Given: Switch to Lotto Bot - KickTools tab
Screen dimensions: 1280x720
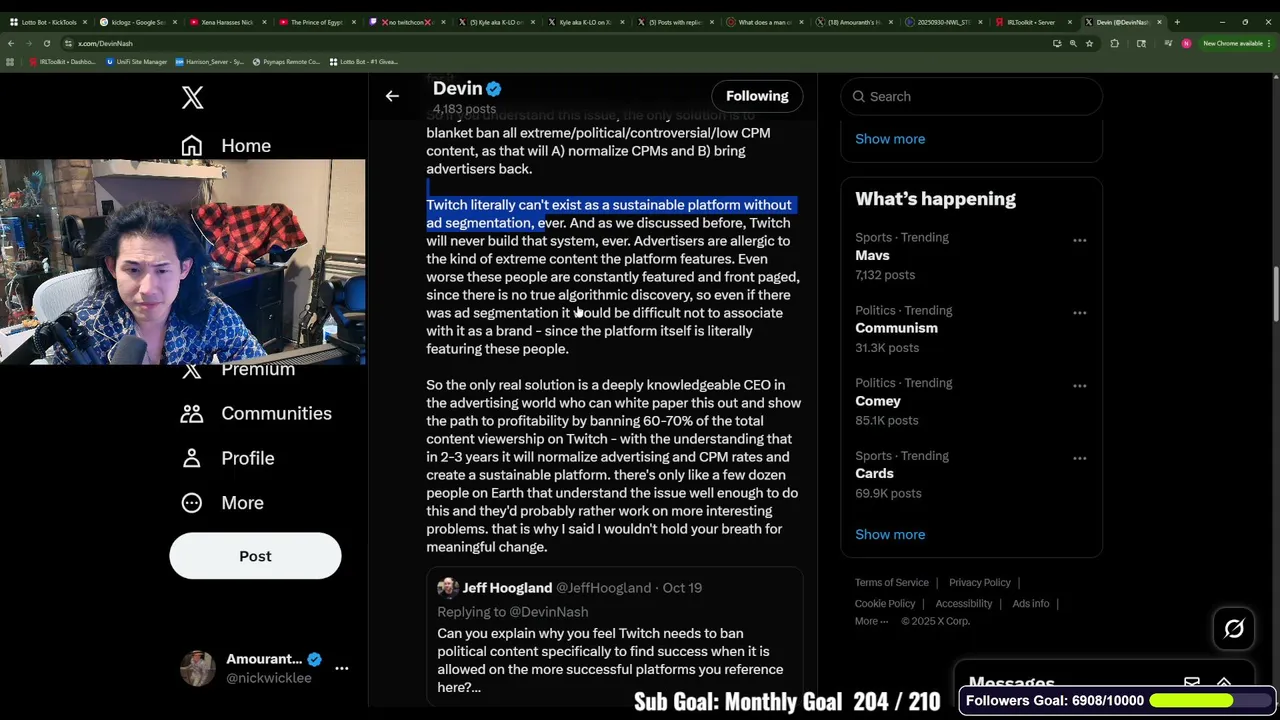Looking at the screenshot, I should tap(49, 22).
